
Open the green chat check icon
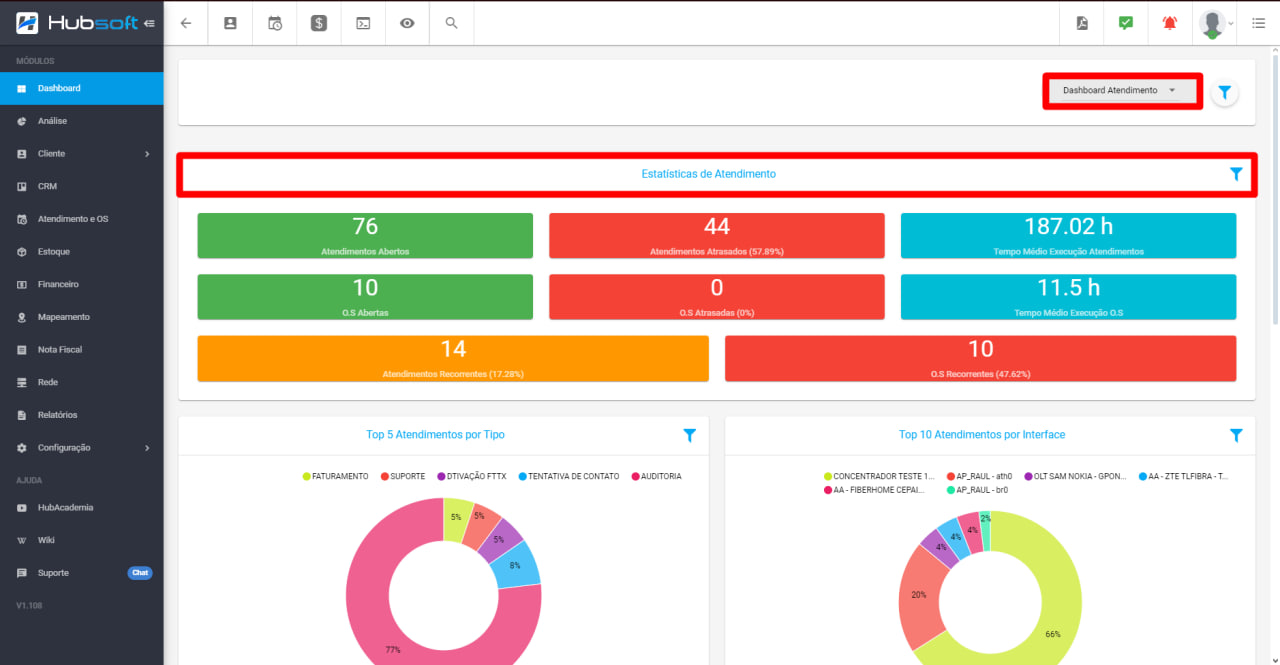click(1126, 23)
